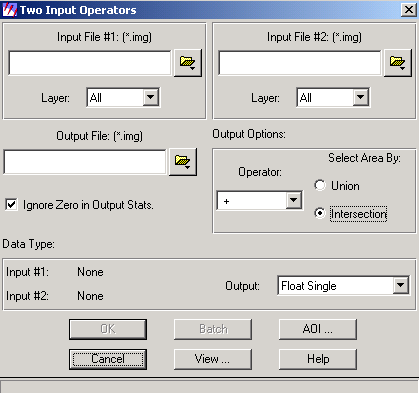Open file browser for Input File #1
419x393 pixels.
click(188, 63)
